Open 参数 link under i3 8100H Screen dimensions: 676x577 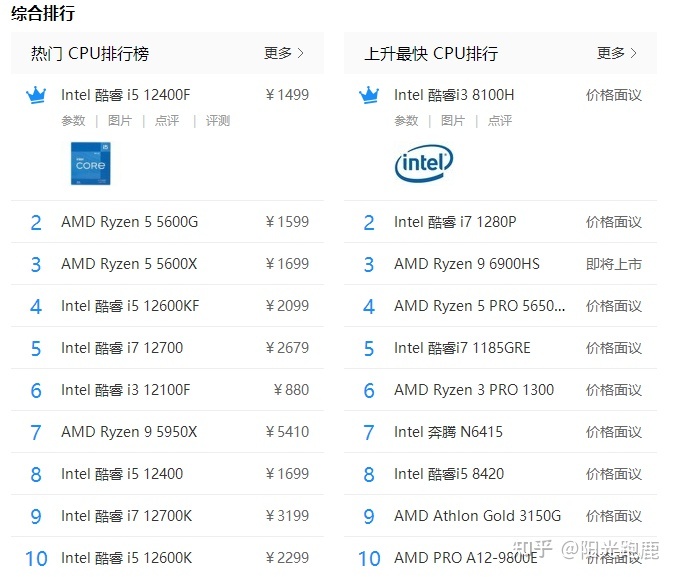point(406,121)
